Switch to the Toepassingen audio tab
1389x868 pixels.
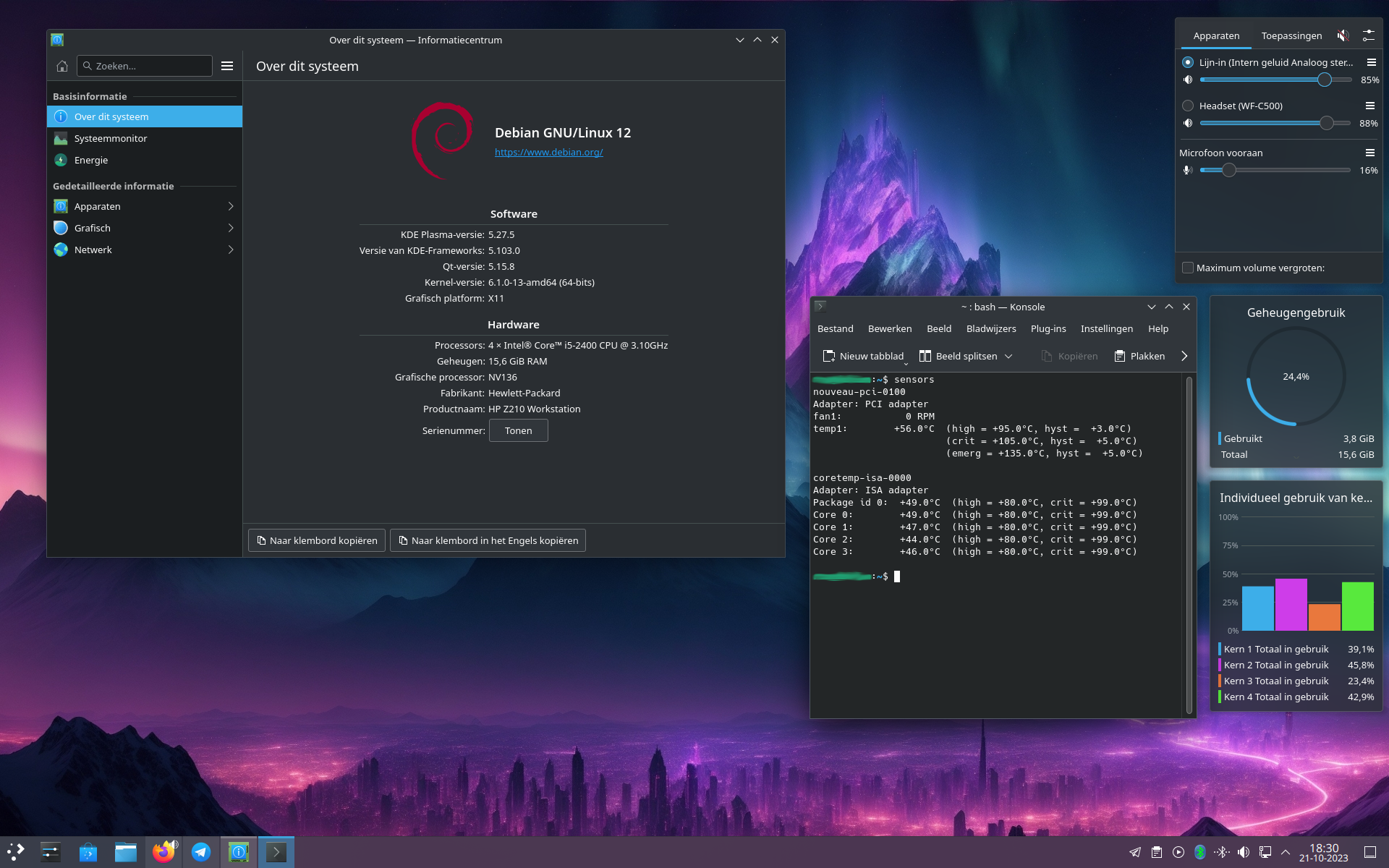(x=1291, y=35)
